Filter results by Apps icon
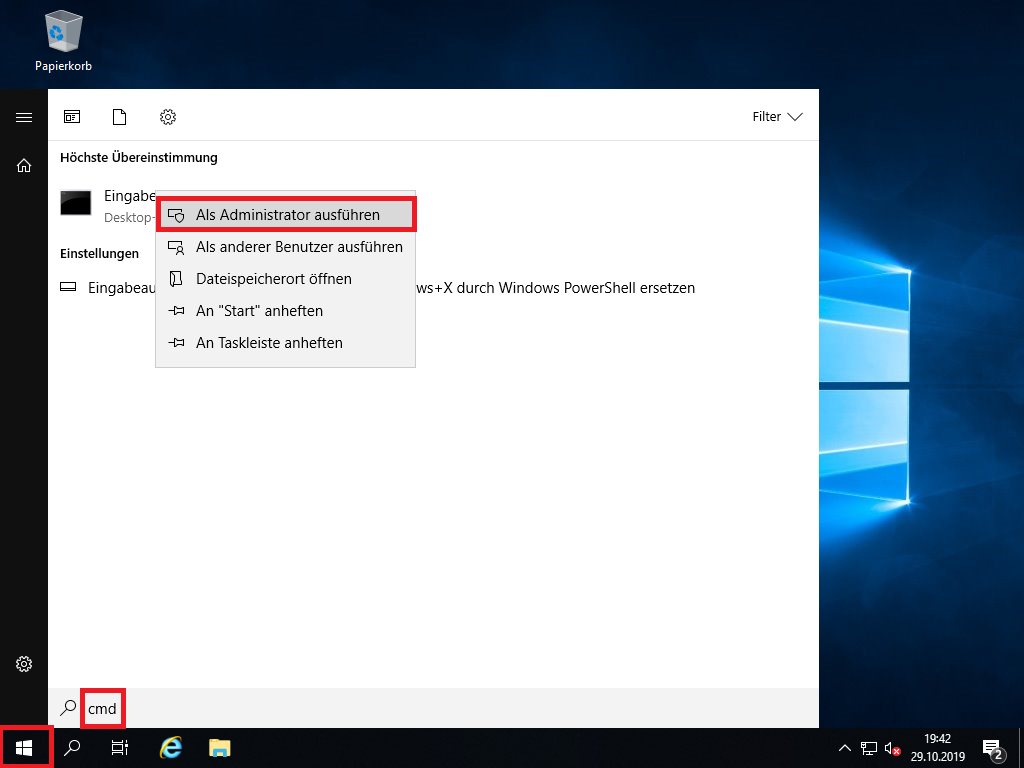The image size is (1024, 768). coord(72,117)
